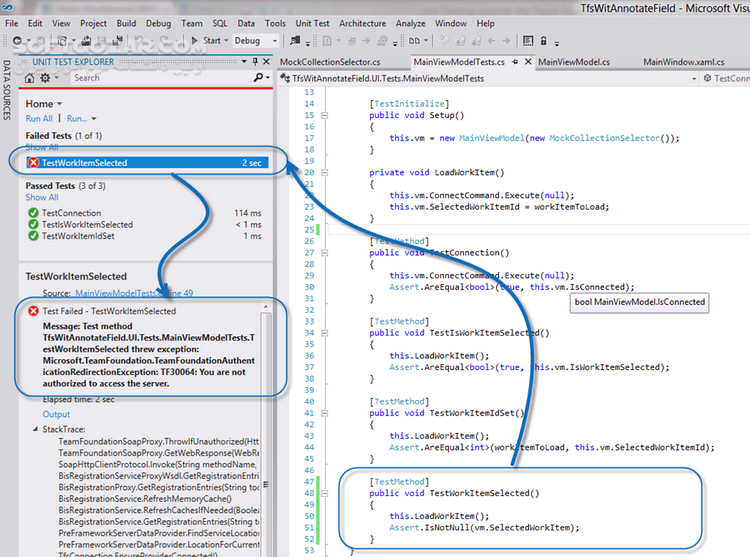Click the Run All link
Viewport: 750px width, 557px height.
[x=39, y=118]
